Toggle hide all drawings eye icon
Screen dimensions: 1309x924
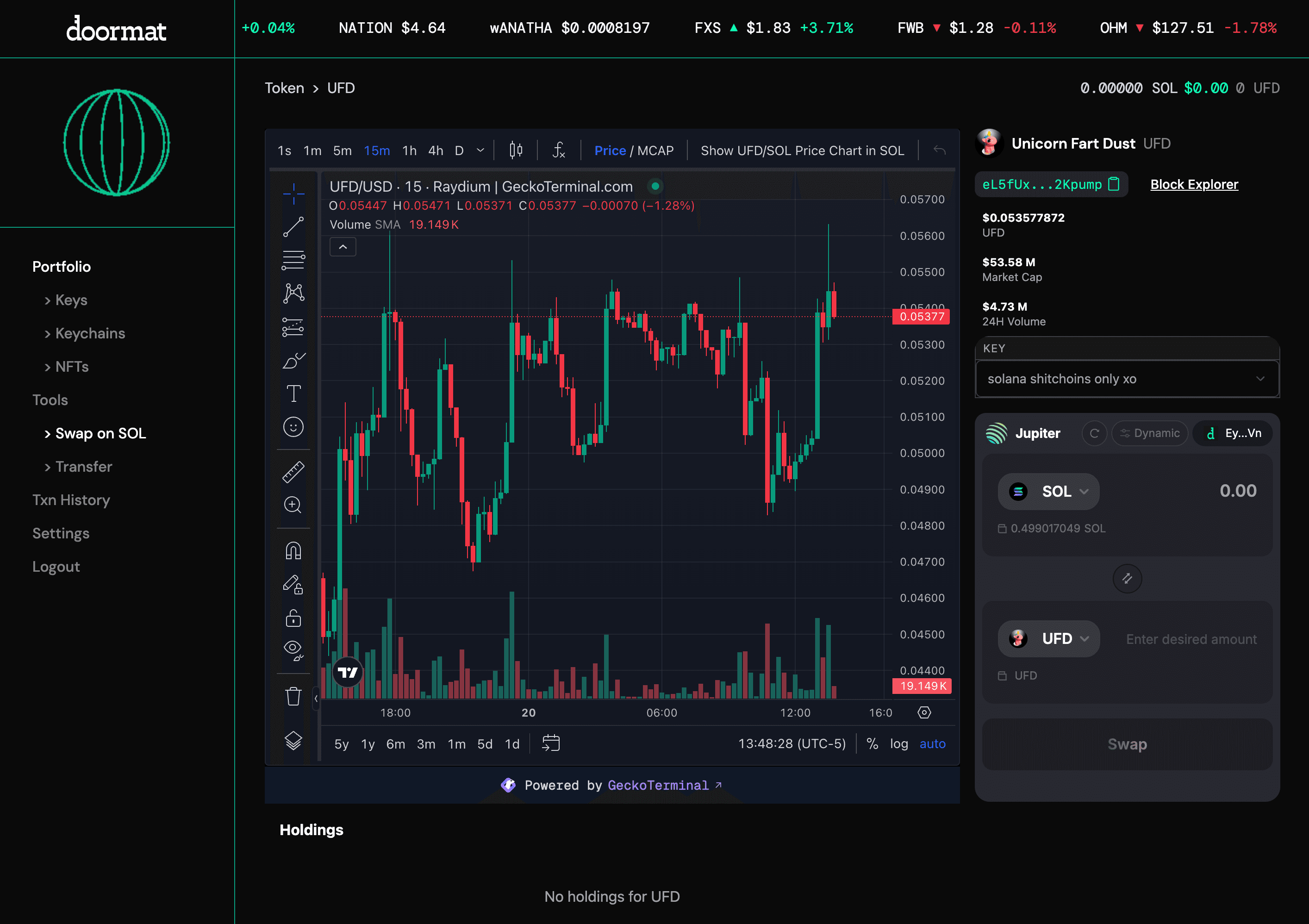tap(293, 650)
